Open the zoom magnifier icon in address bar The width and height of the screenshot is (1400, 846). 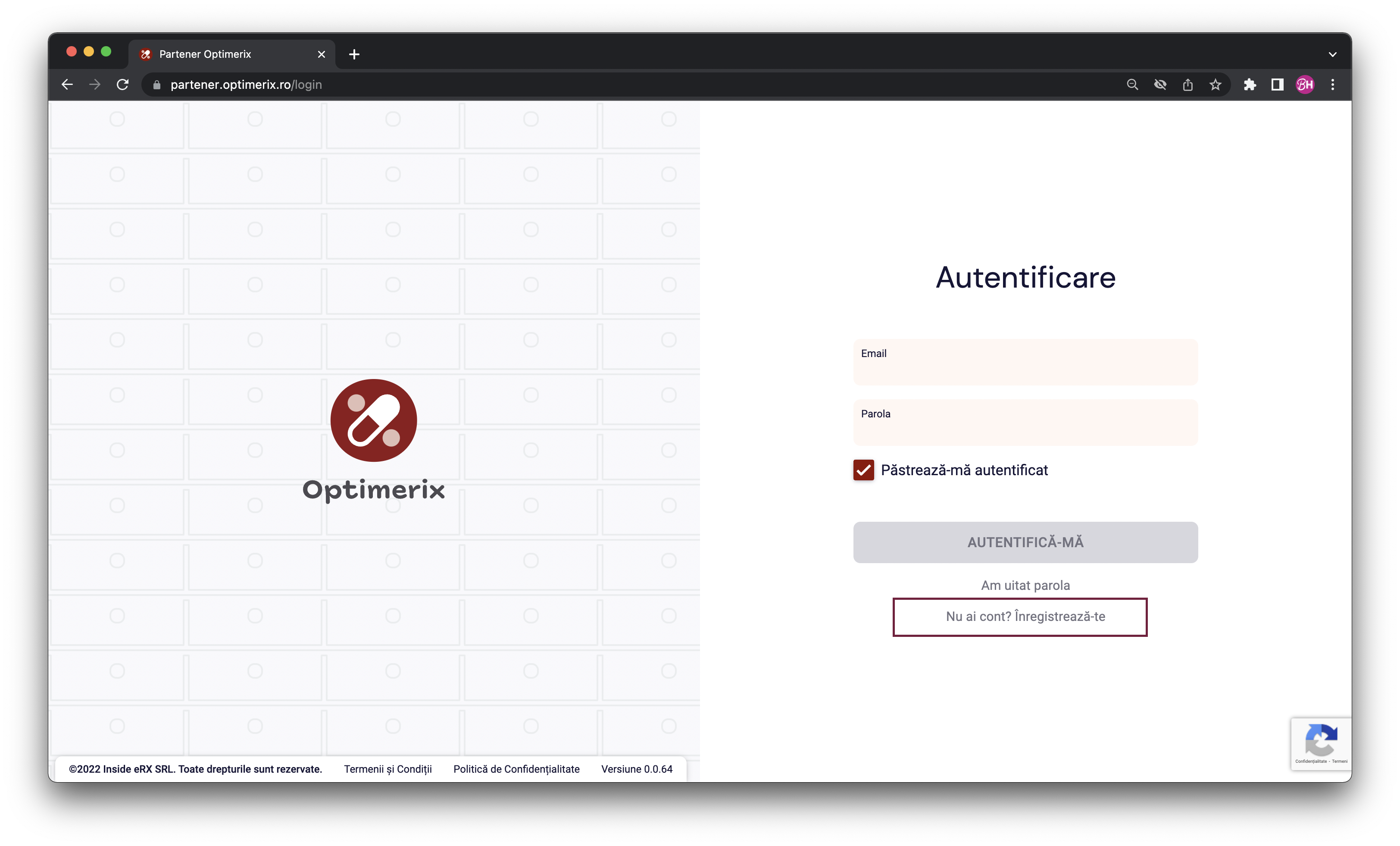1132,85
